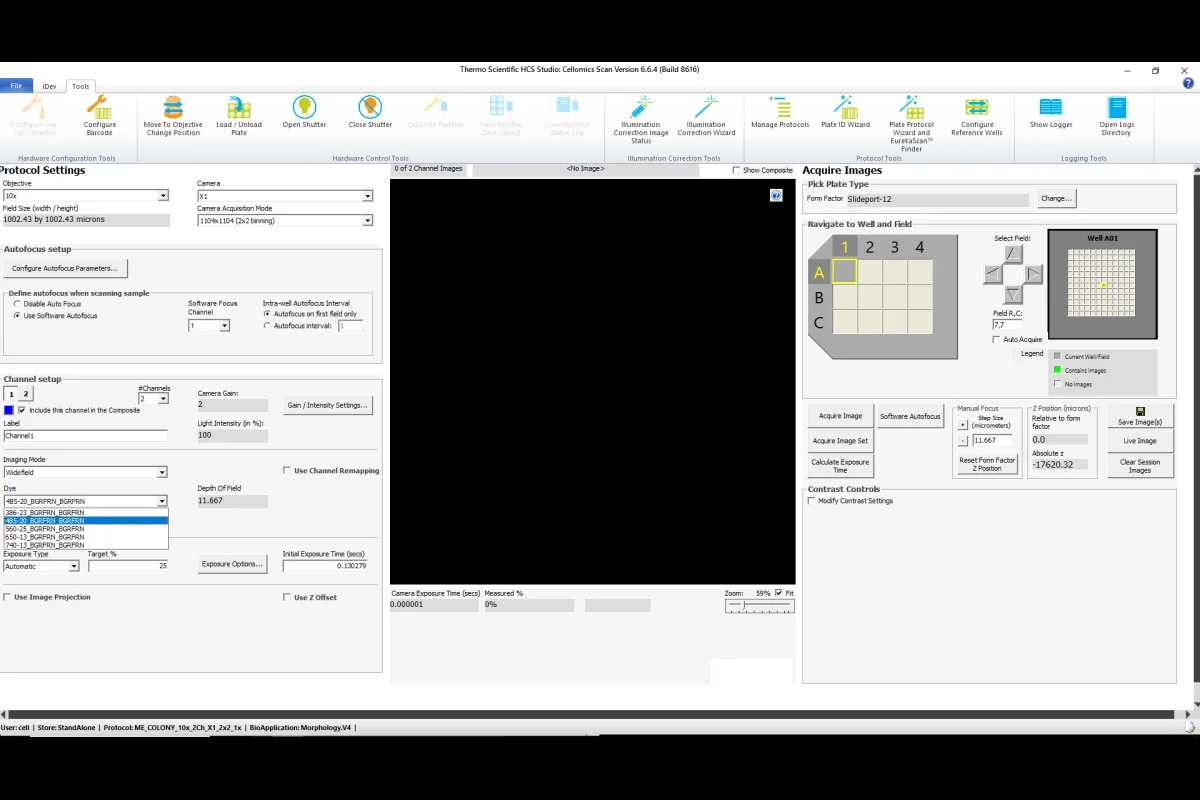
Task: Click the zoom slider control
Action: click(745, 606)
